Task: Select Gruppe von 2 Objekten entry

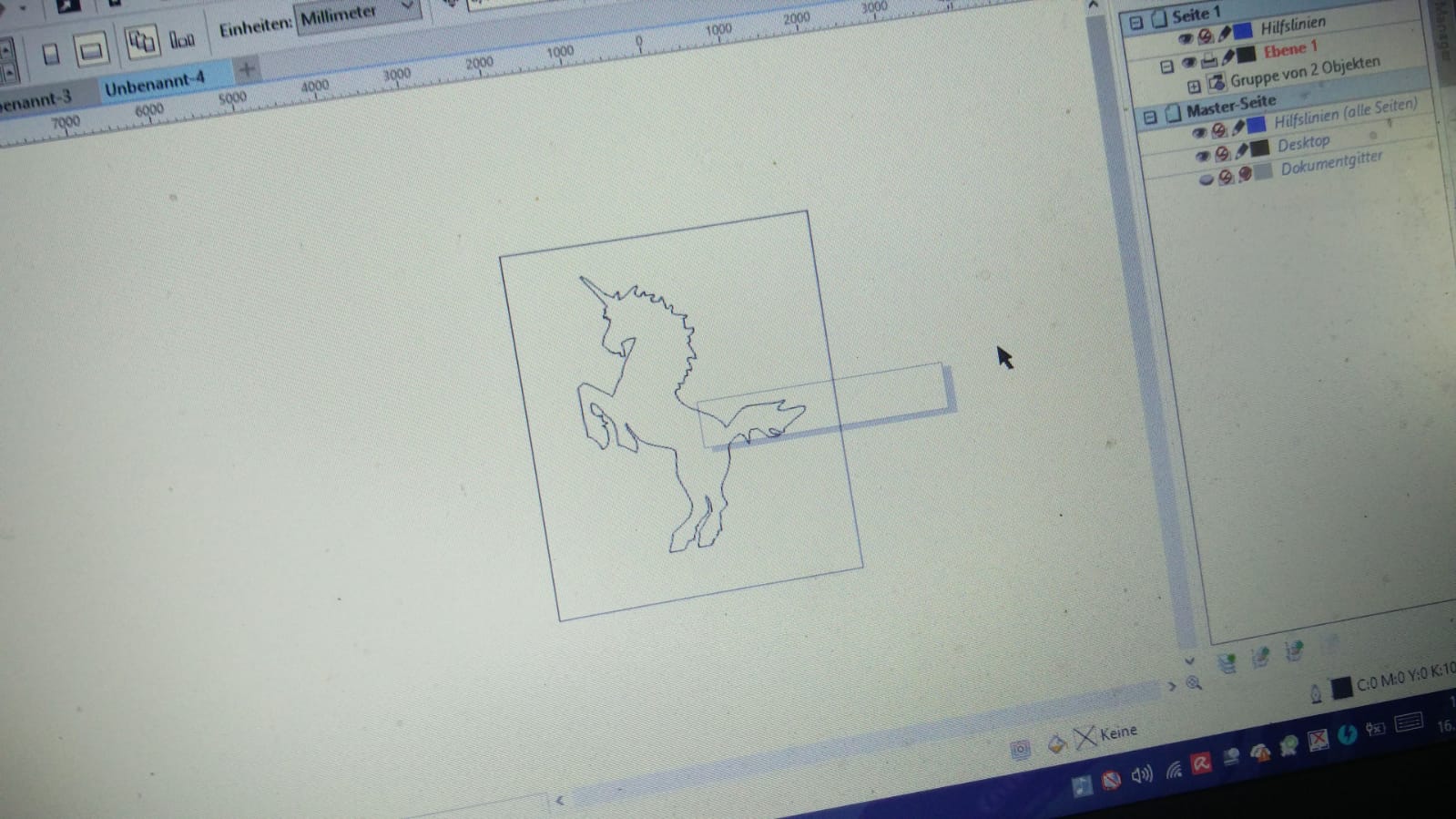Action: (x=1305, y=72)
